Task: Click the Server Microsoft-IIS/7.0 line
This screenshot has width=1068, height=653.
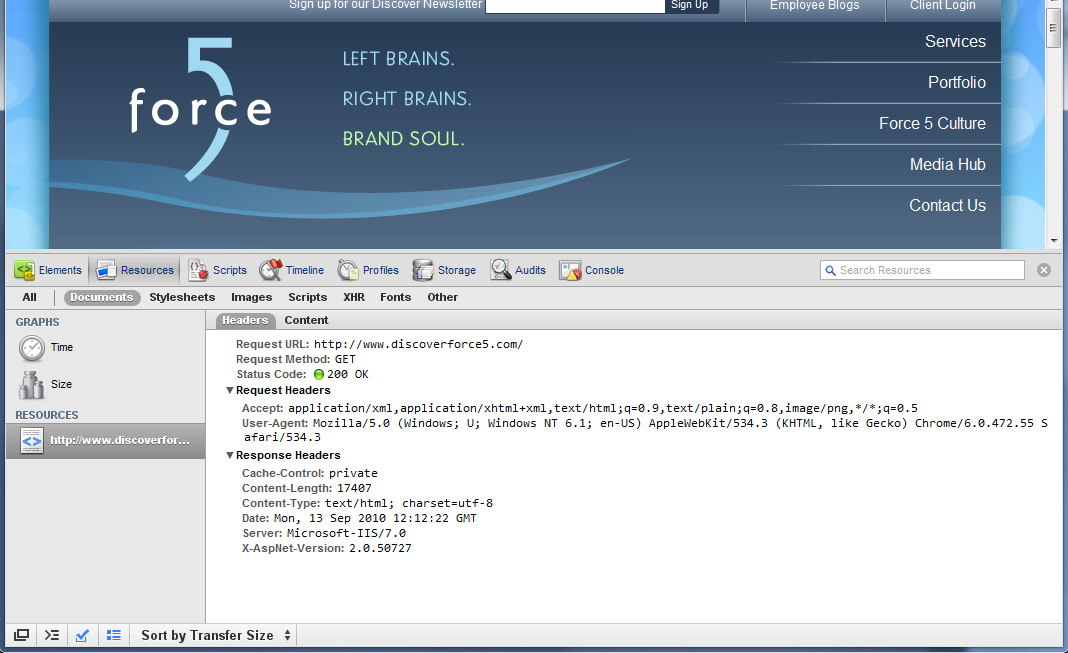Action: click(x=324, y=533)
